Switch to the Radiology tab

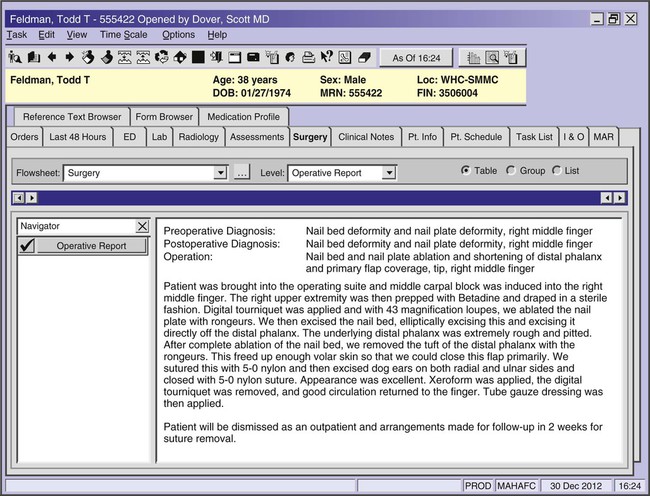click(x=199, y=137)
